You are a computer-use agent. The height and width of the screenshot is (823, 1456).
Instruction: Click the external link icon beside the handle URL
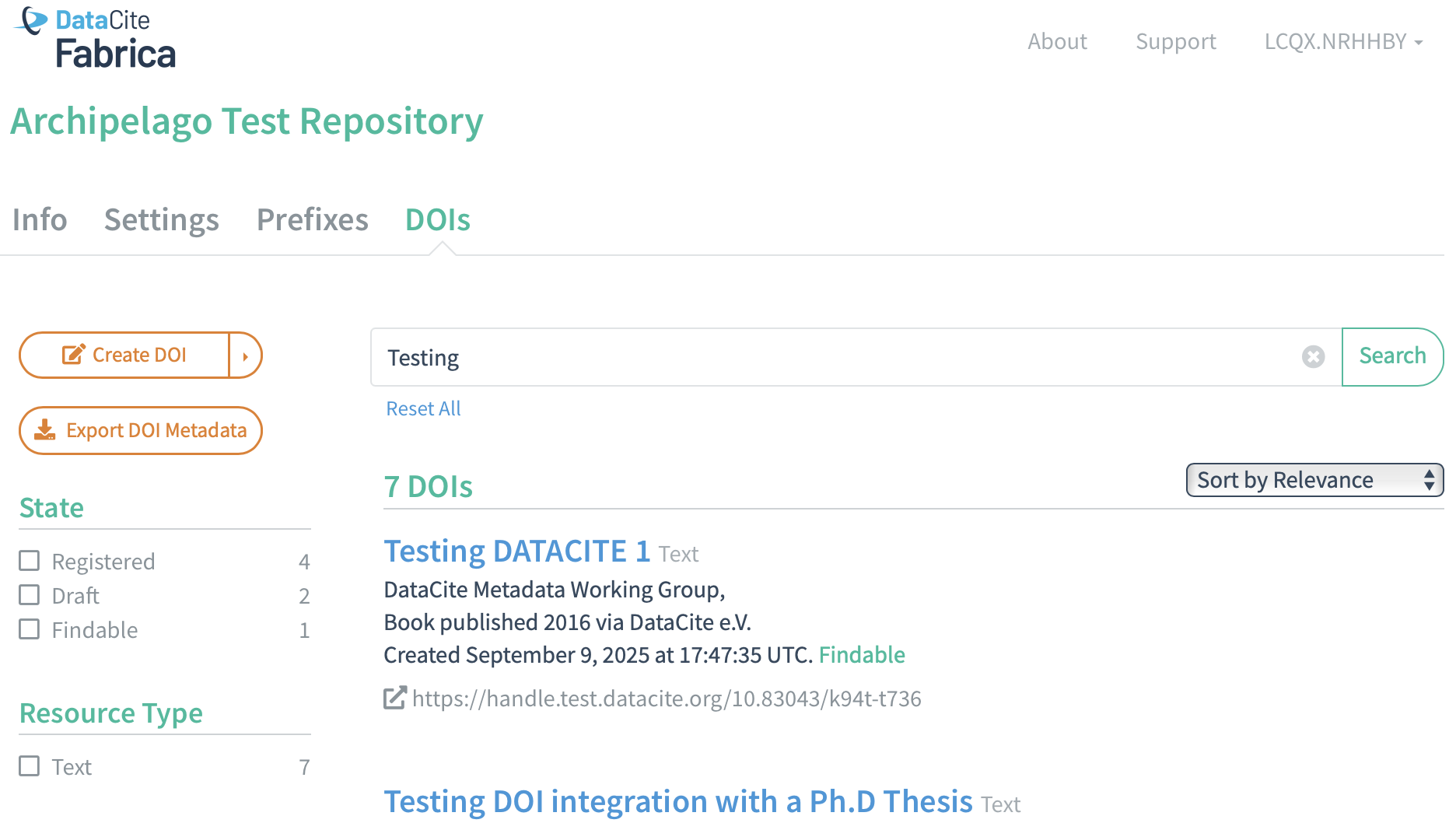point(395,699)
